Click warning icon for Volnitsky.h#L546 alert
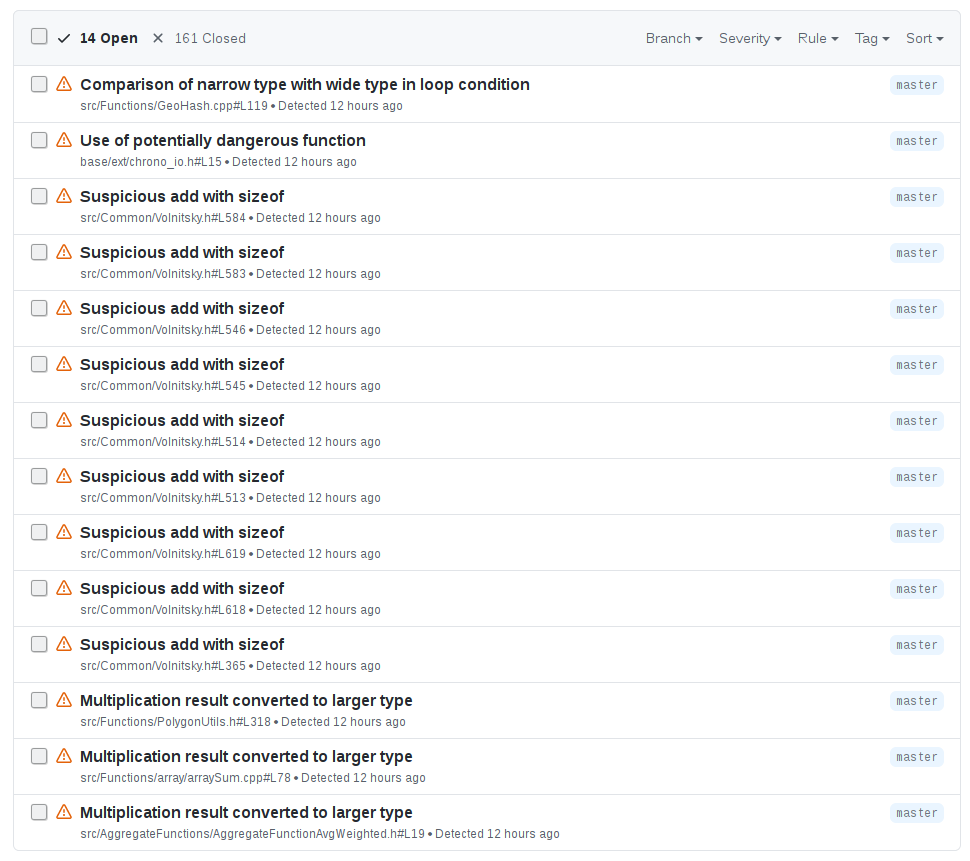The width and height of the screenshot is (970, 861). [64, 308]
